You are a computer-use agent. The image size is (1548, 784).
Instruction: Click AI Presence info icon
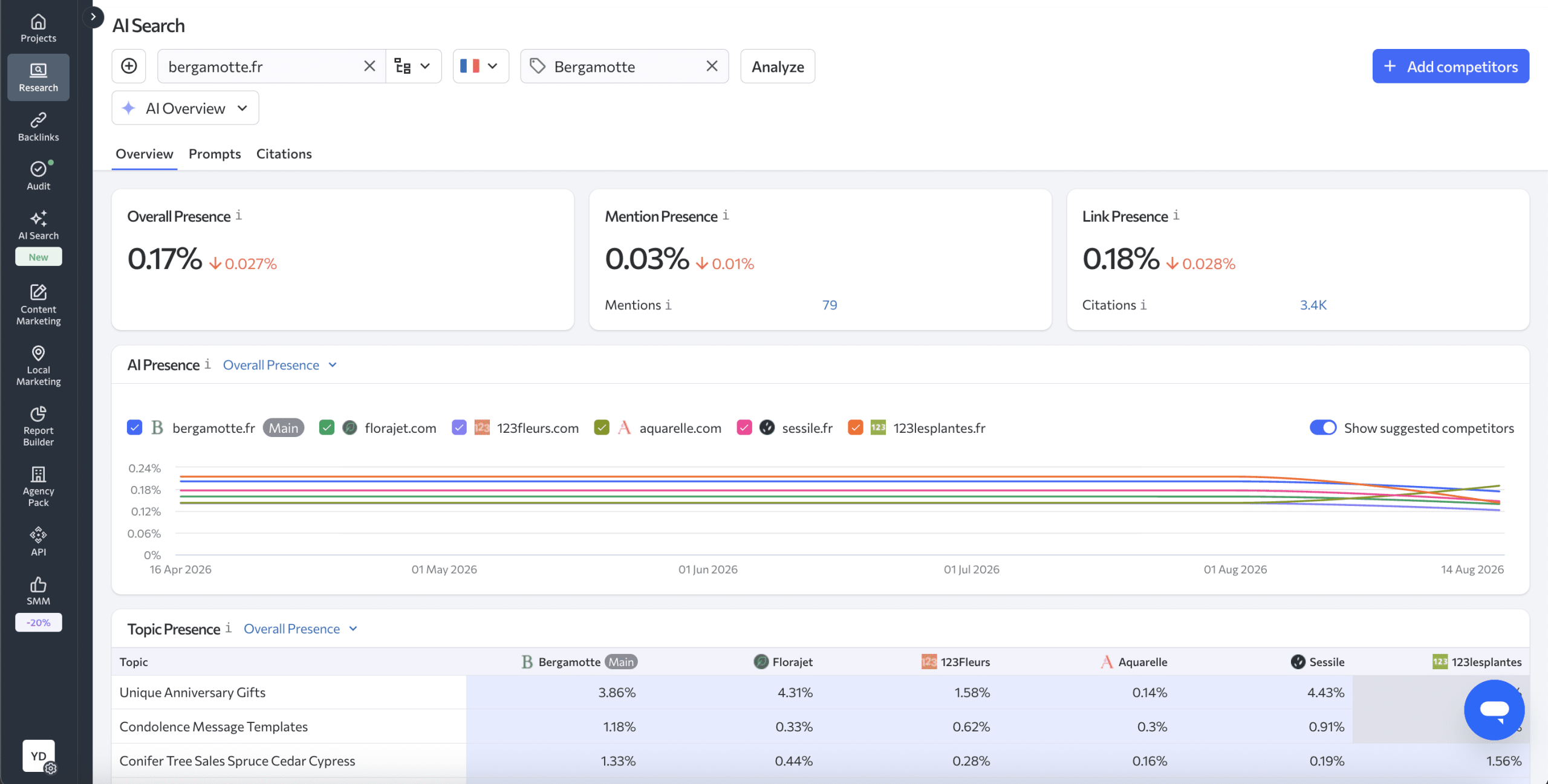[x=207, y=364]
